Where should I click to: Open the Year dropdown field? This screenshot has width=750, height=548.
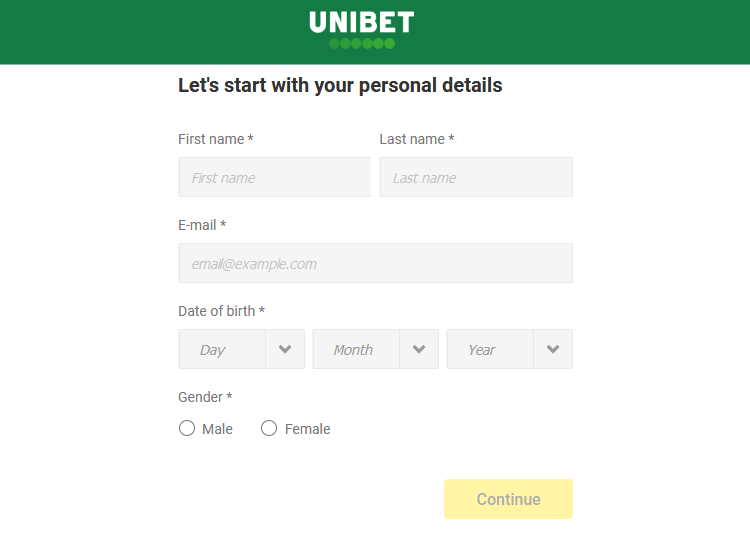click(x=509, y=349)
